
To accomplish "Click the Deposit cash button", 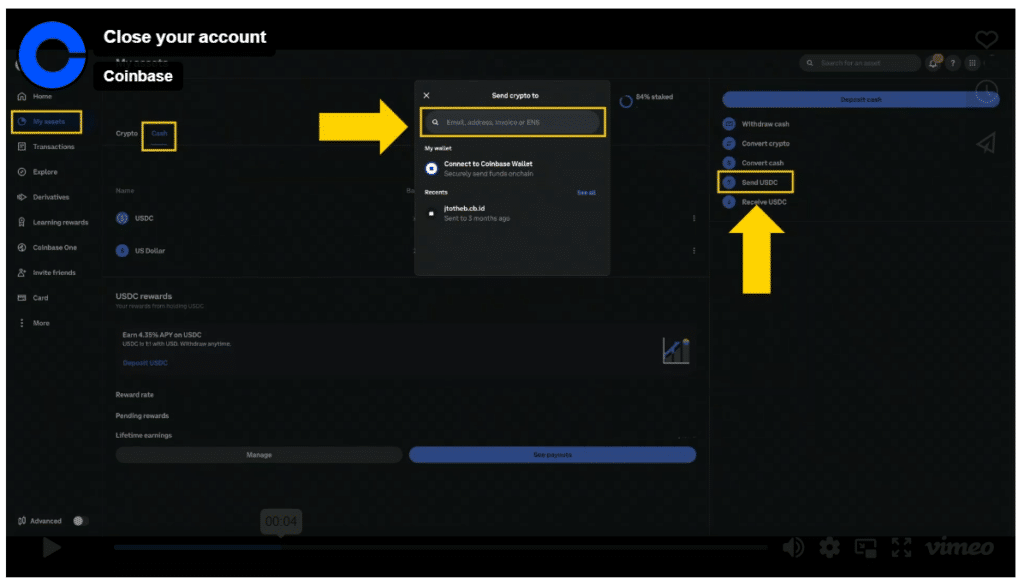I will click(860, 100).
